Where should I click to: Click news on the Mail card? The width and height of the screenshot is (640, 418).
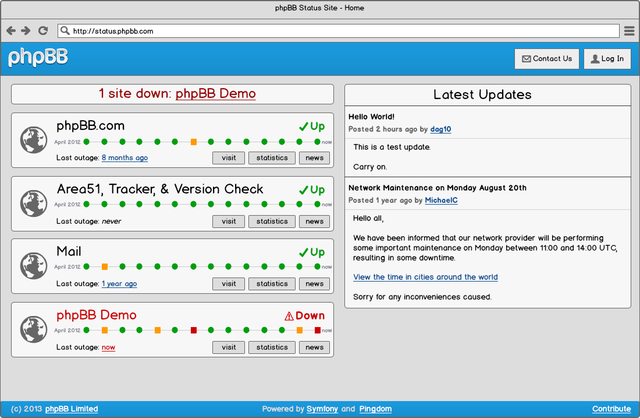click(314, 284)
